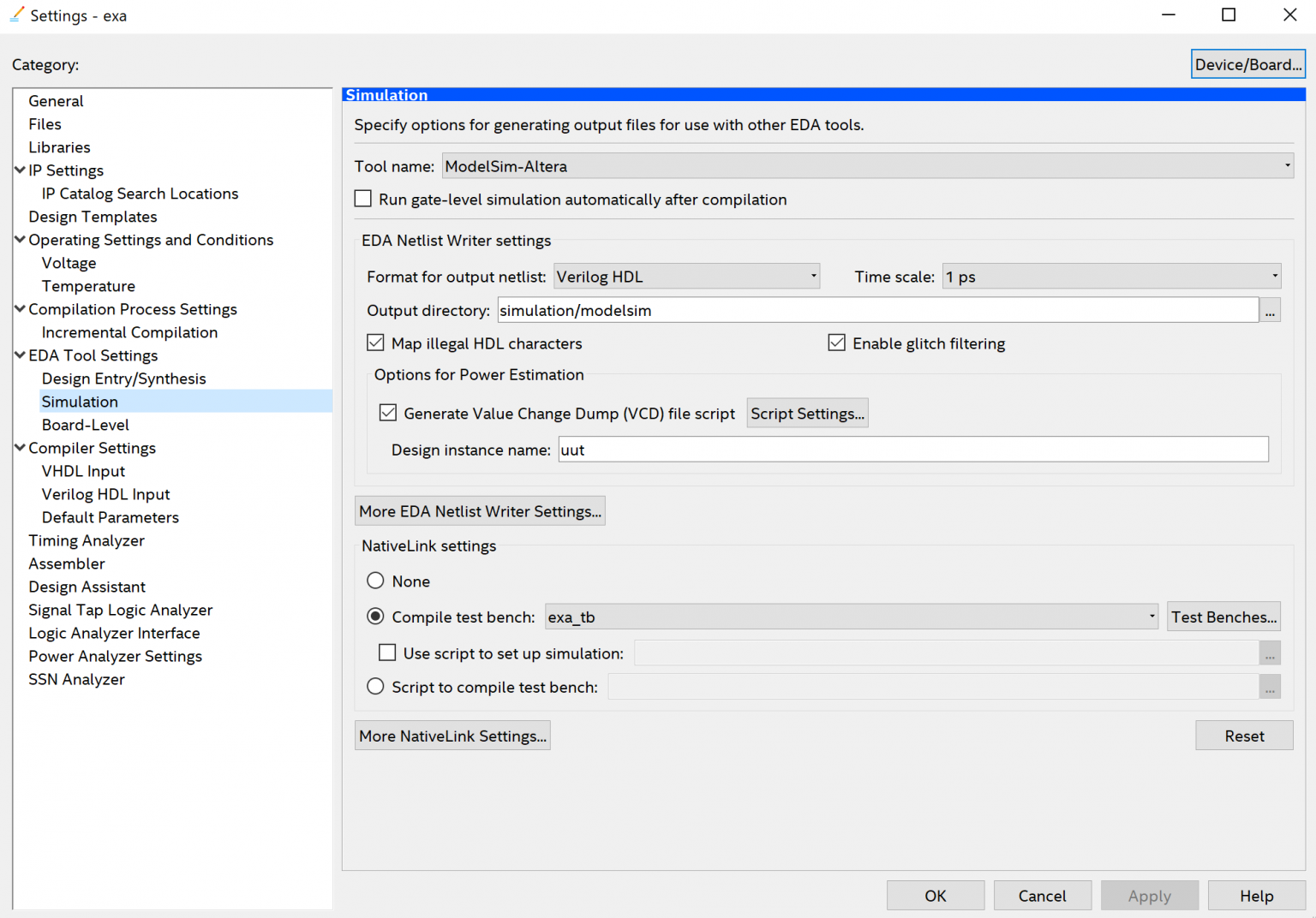Image resolution: width=1316 pixels, height=918 pixels.
Task: Open the Tool name dropdown
Action: click(867, 166)
